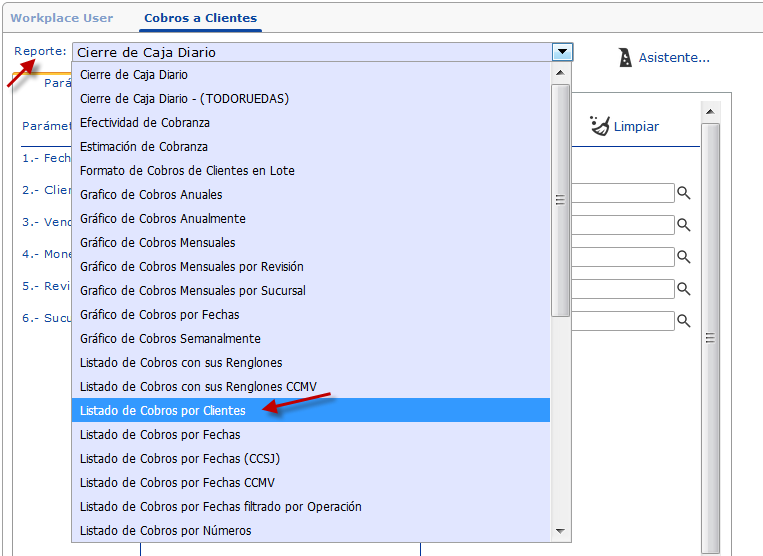Select Cierre de Caja Diario - (TODORUEDAS)
This screenshot has height=556, width=763.
(x=311, y=99)
